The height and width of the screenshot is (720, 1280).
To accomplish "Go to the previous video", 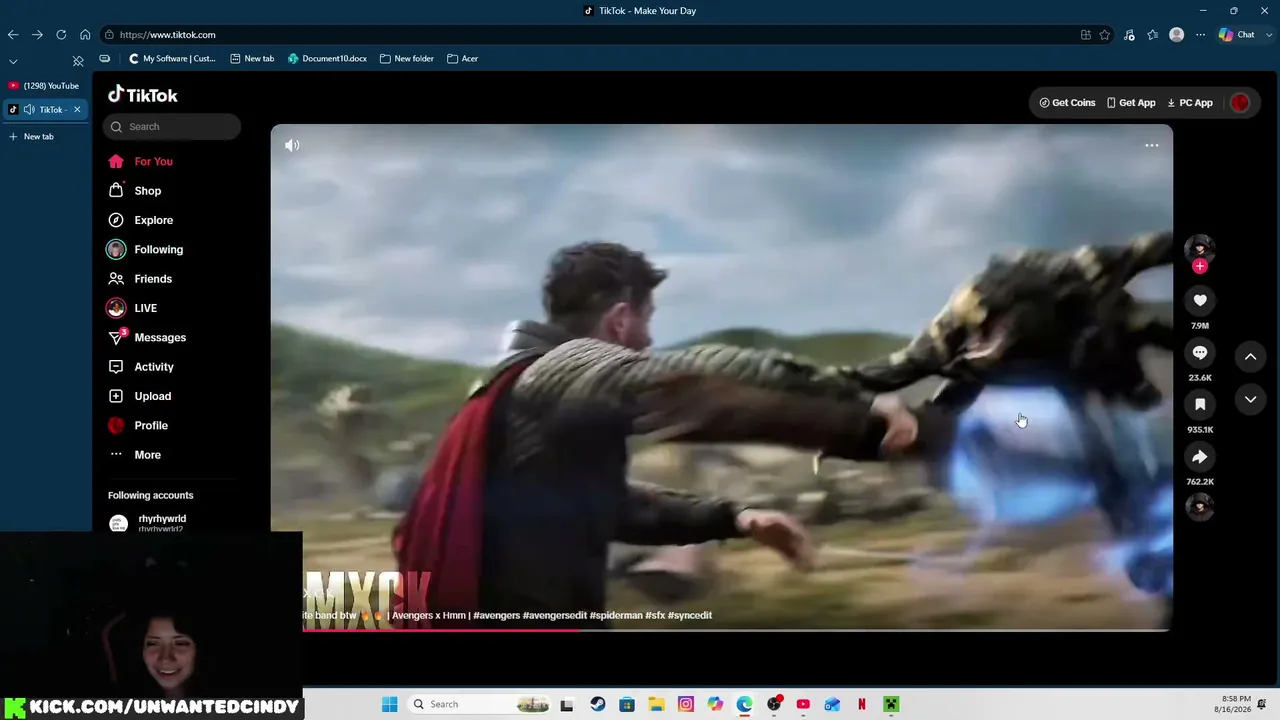I will click(x=1250, y=357).
